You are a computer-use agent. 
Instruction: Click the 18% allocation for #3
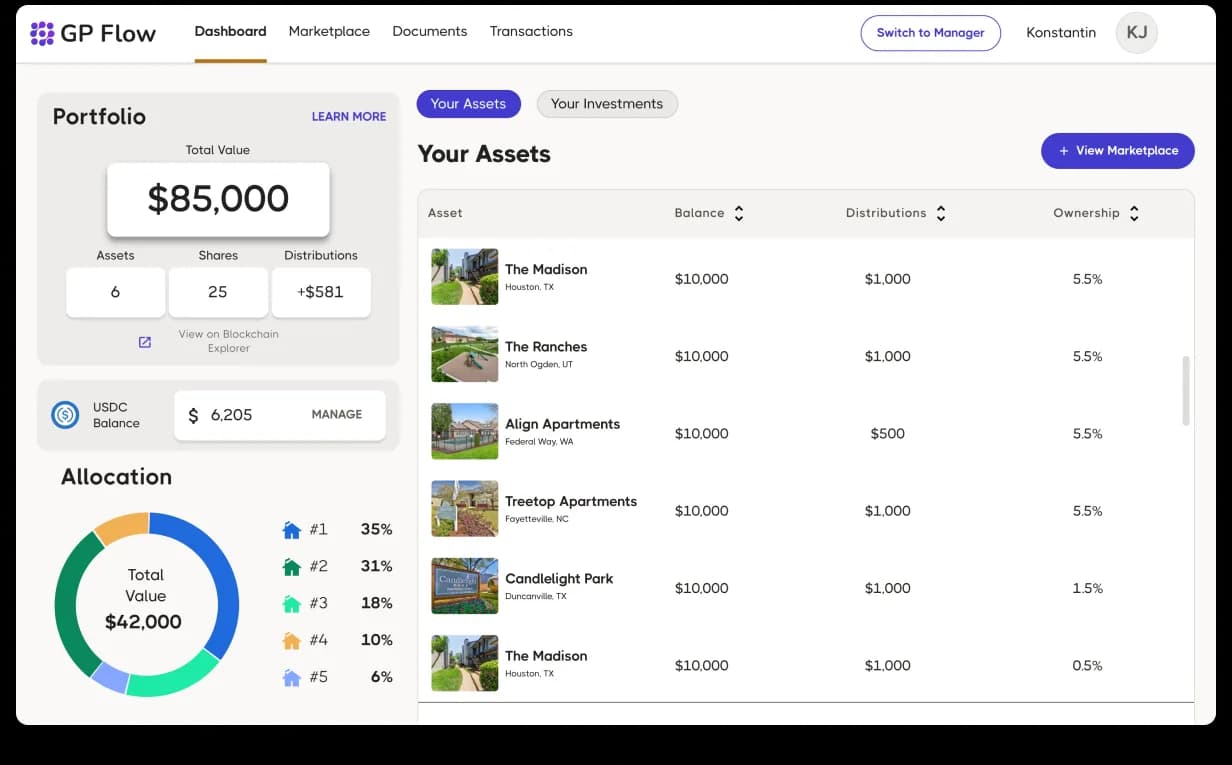tap(376, 604)
